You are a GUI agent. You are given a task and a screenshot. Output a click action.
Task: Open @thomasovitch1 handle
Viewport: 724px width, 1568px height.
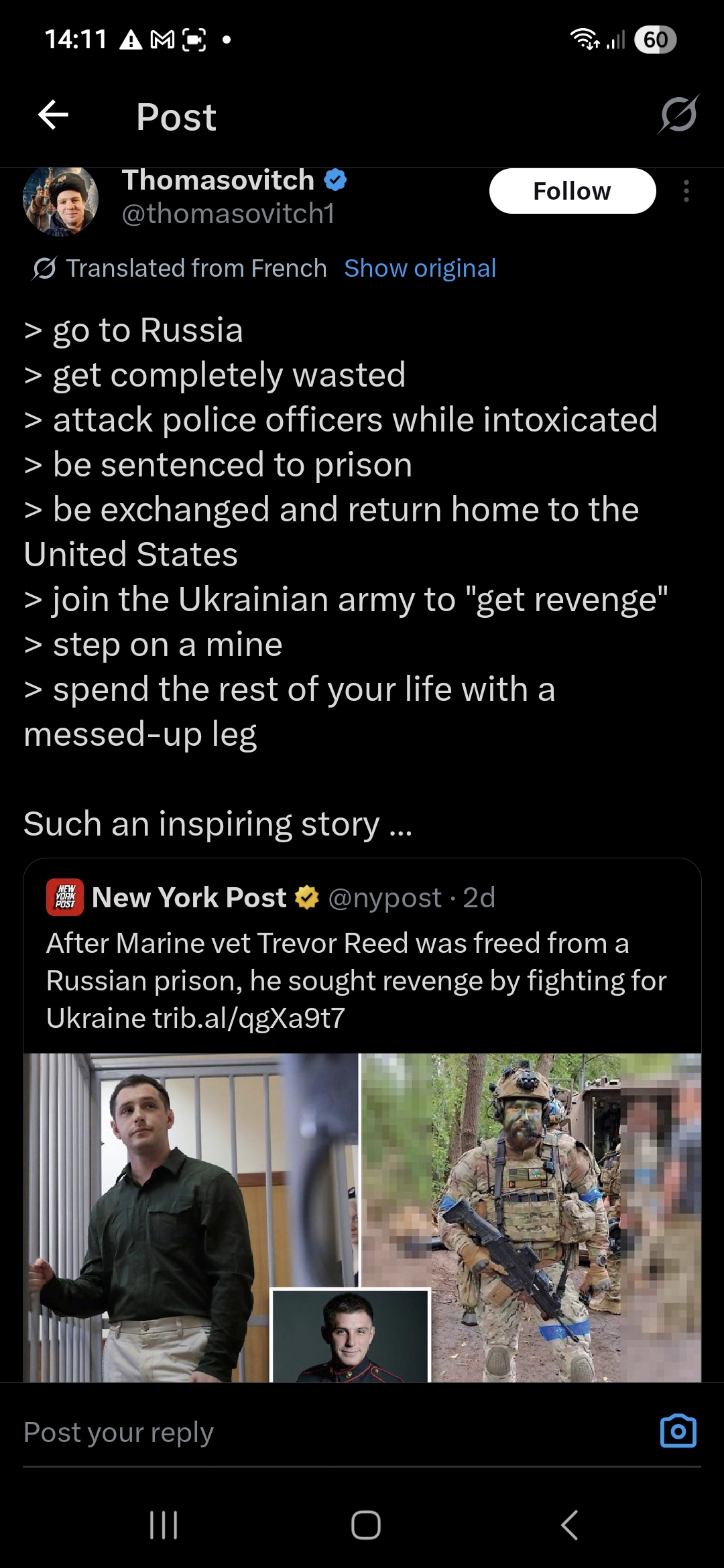pos(228,214)
